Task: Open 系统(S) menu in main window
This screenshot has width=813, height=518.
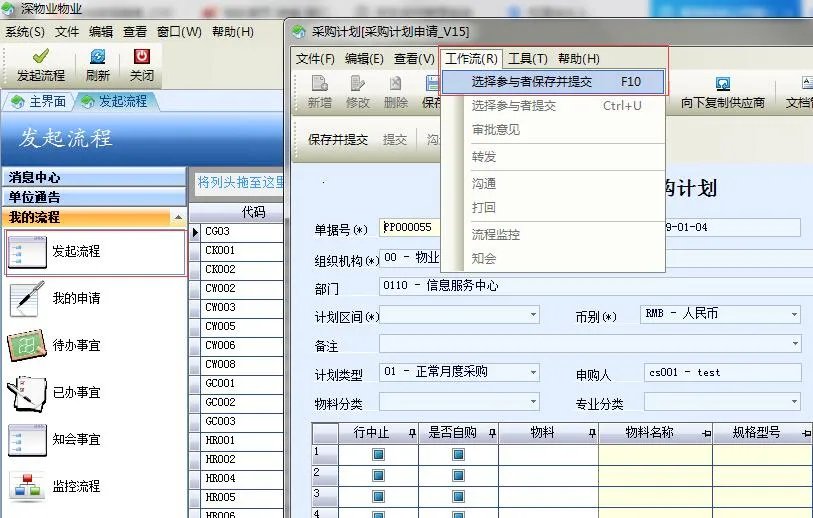Action: [x=24, y=32]
